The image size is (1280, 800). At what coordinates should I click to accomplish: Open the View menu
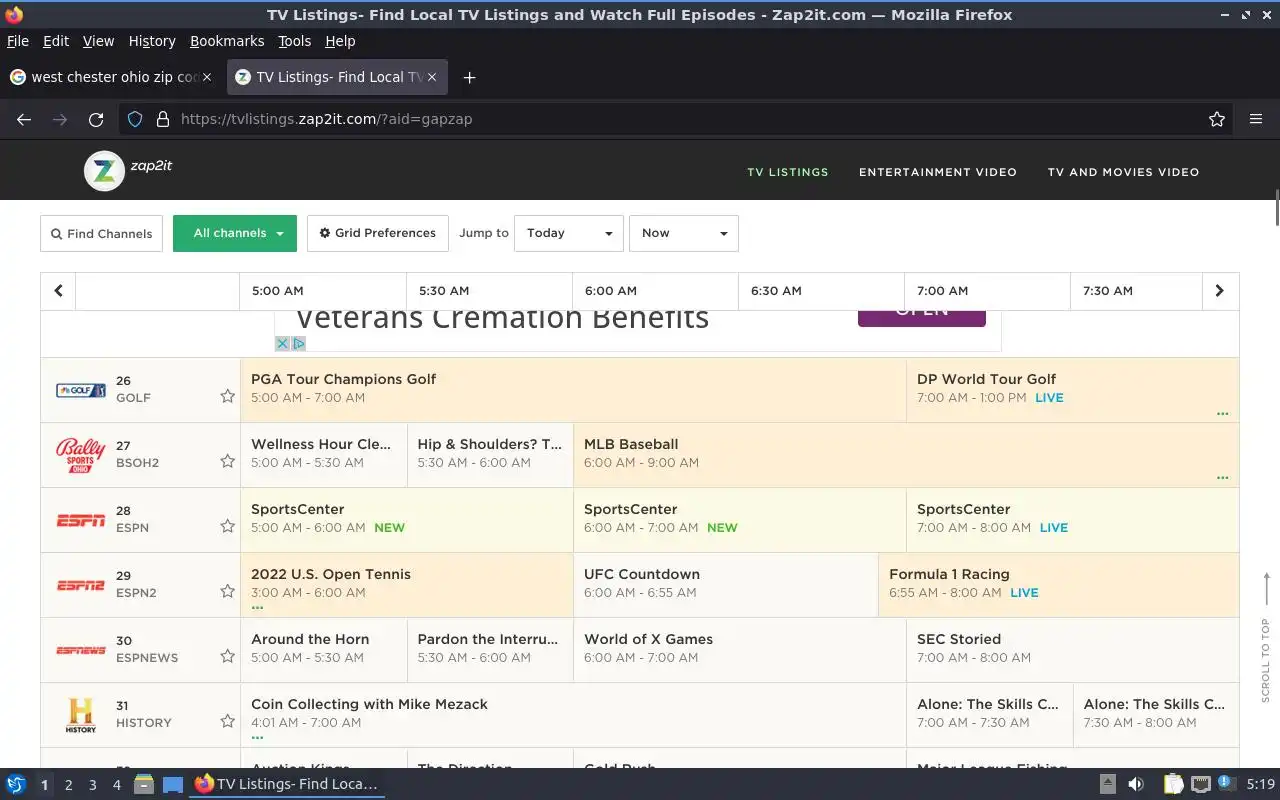click(x=98, y=41)
